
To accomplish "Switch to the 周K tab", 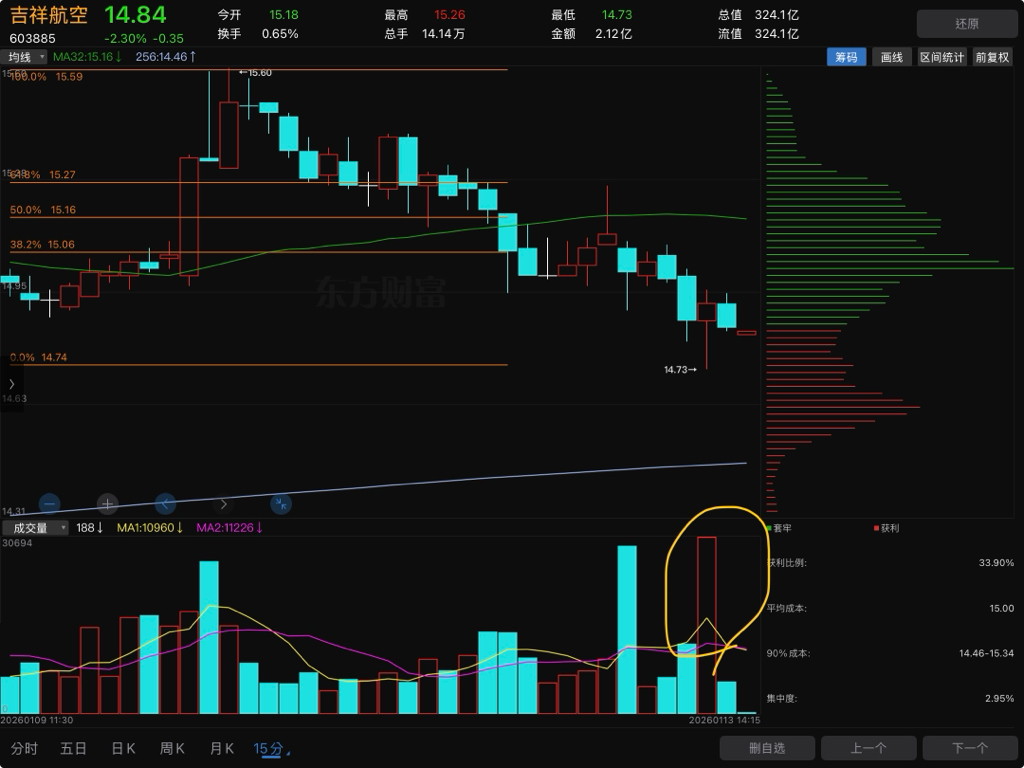I will [x=172, y=748].
